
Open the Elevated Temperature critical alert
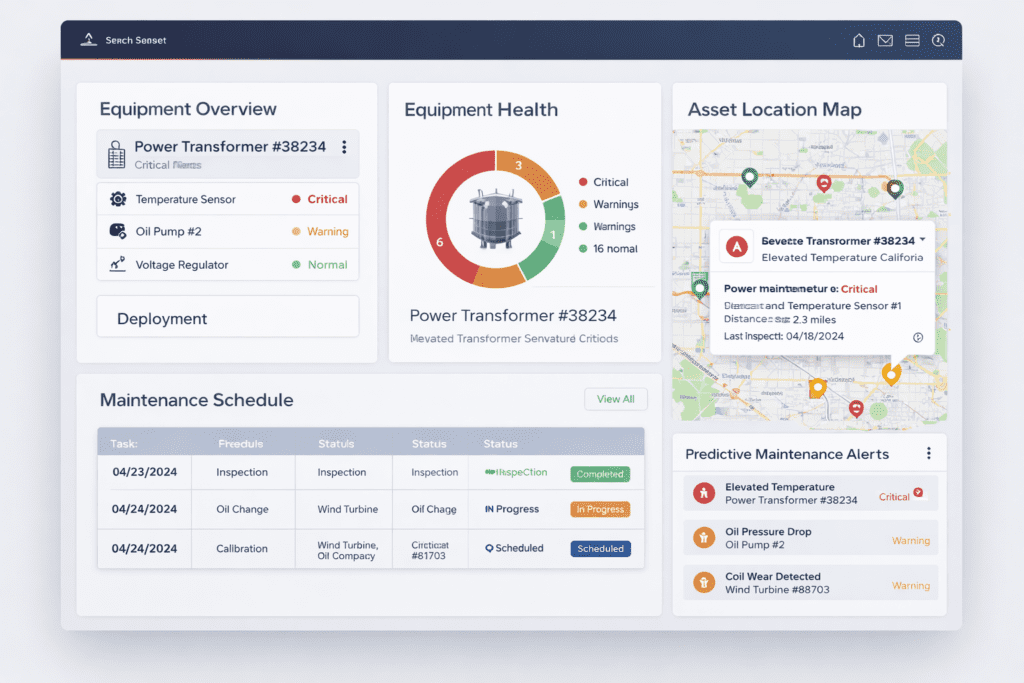pyautogui.click(x=808, y=492)
